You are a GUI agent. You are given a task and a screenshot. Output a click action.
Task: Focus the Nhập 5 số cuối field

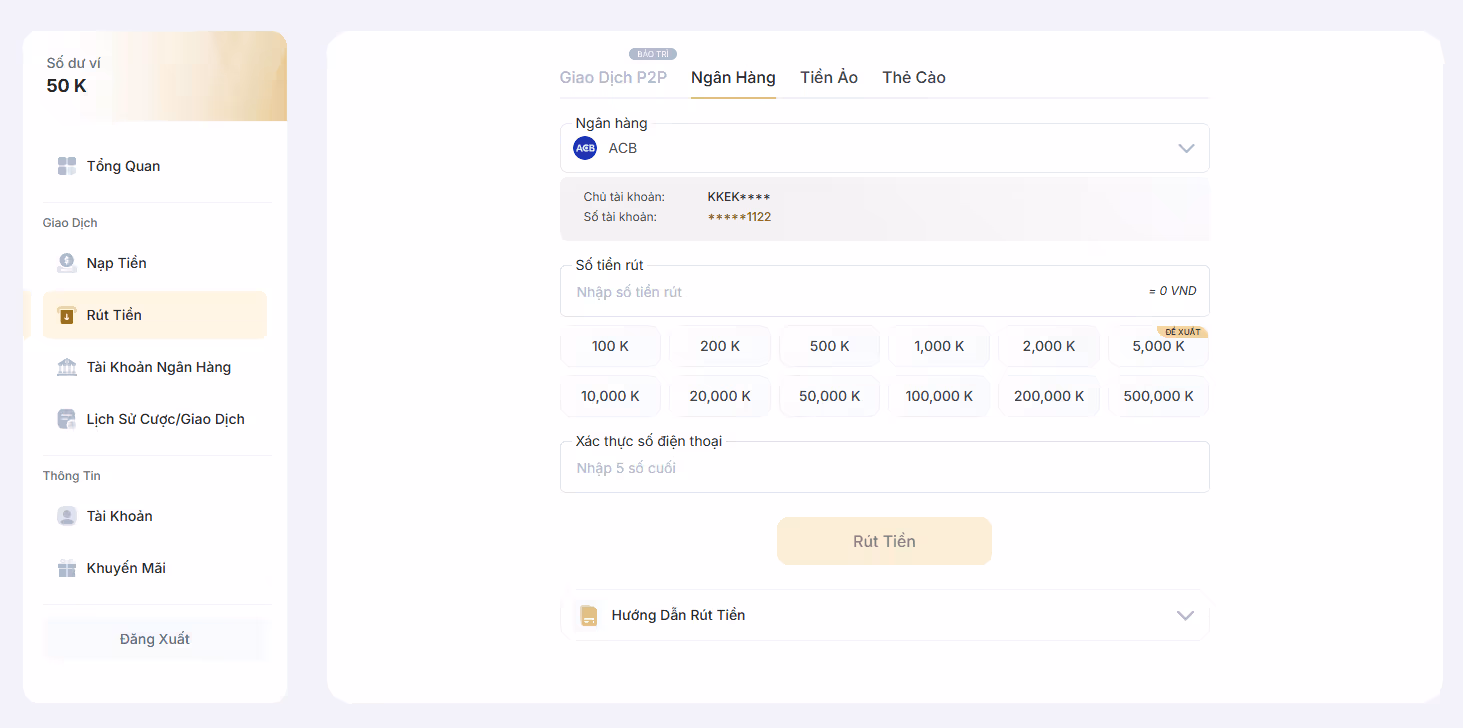tap(884, 467)
